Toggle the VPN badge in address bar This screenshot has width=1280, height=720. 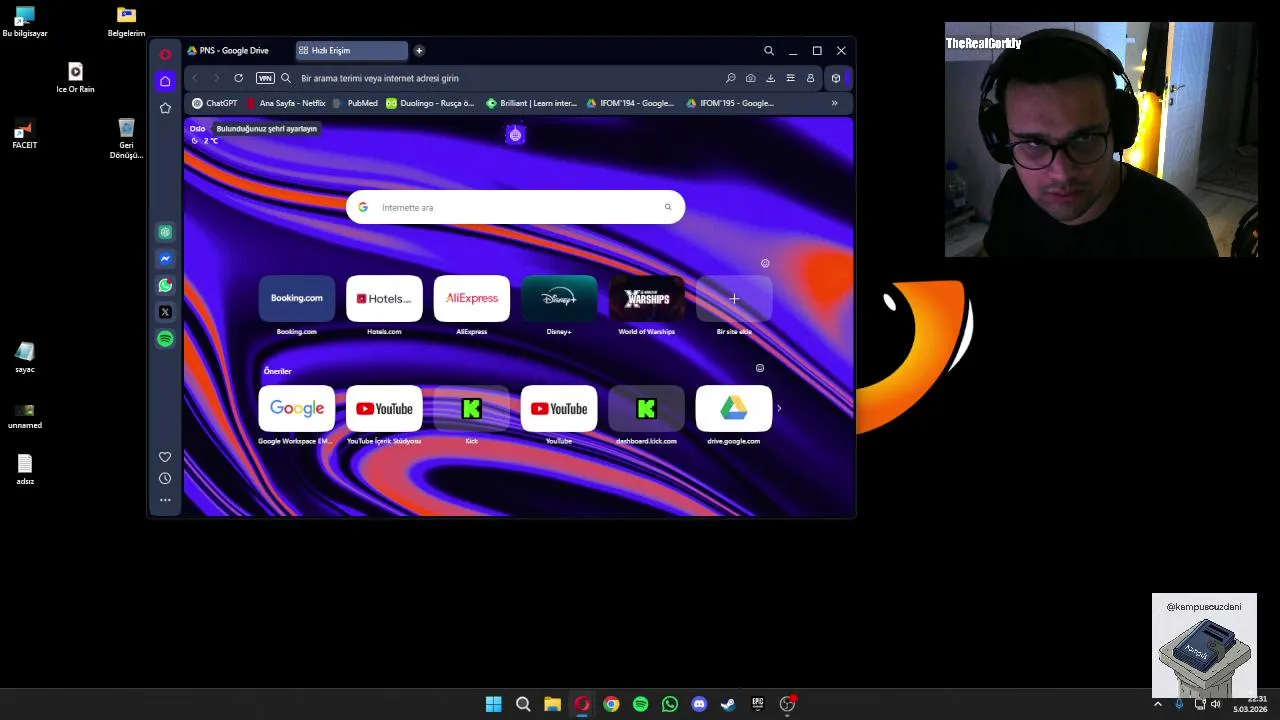265,78
